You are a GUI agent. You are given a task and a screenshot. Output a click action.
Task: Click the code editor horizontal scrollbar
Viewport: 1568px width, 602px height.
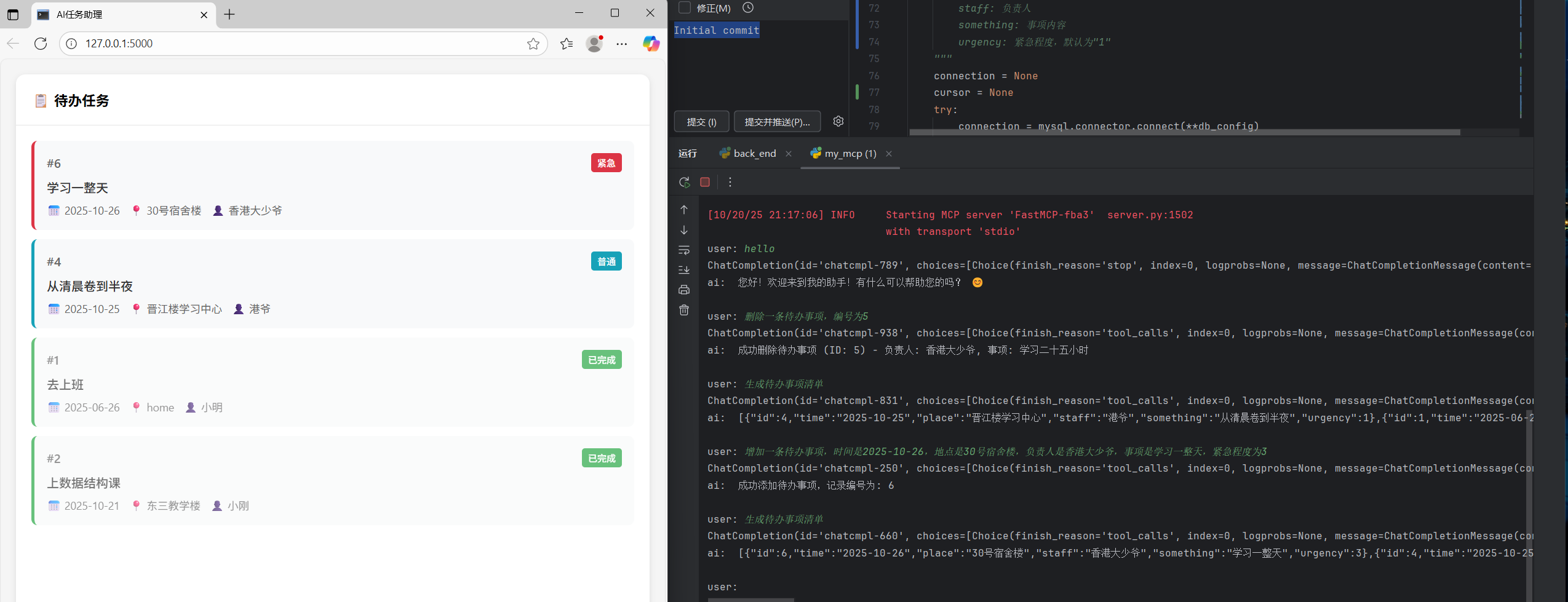click(x=1185, y=132)
